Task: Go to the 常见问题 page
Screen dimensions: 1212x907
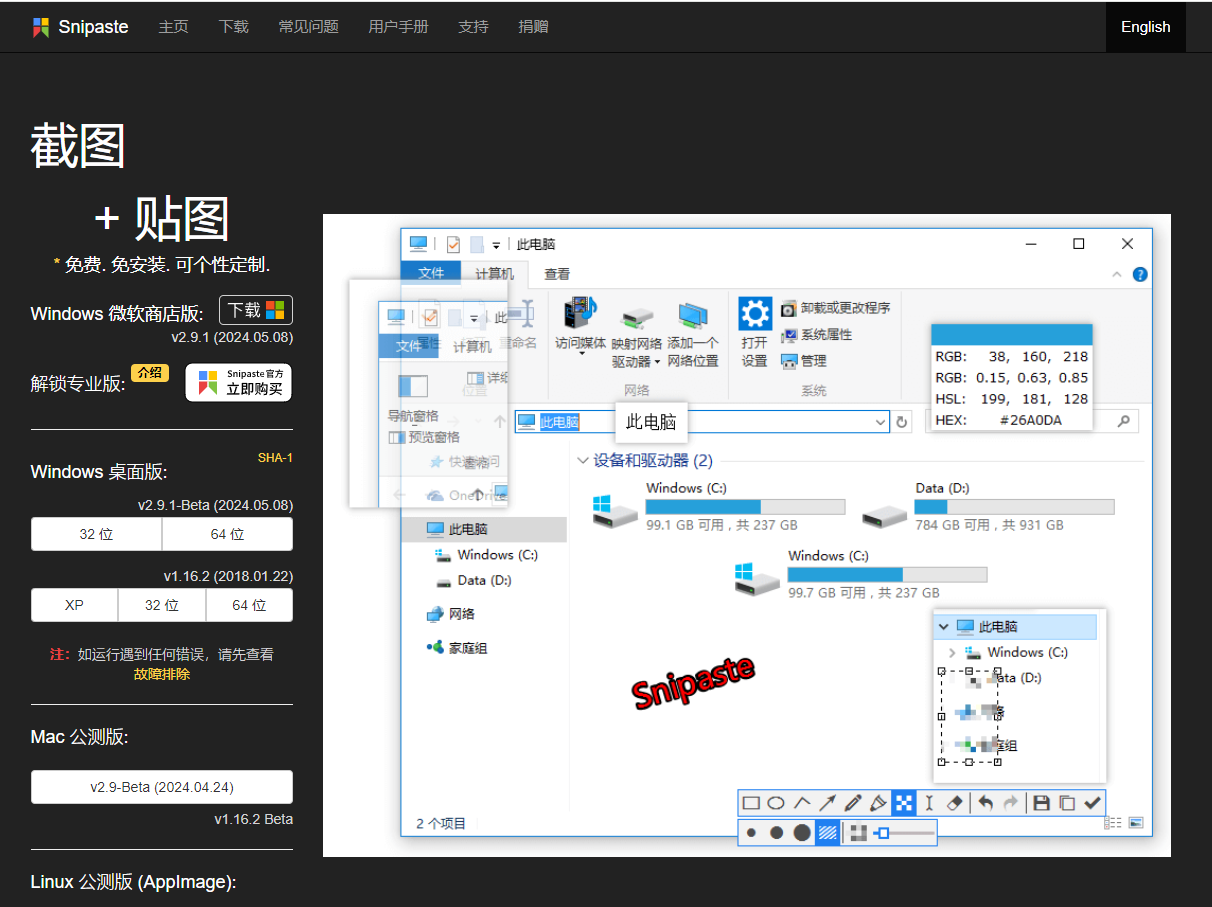Action: (x=308, y=27)
